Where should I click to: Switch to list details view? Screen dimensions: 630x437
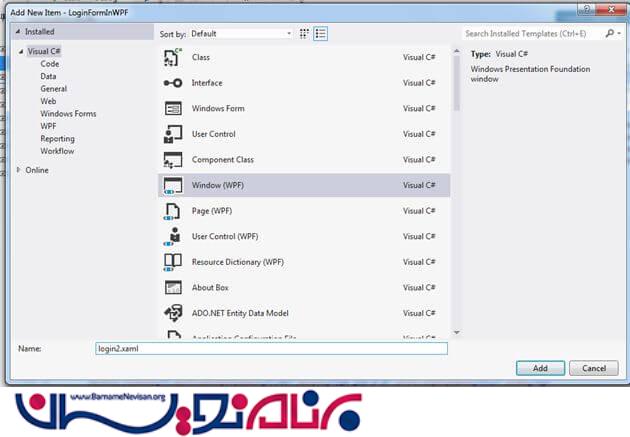[x=321, y=34]
